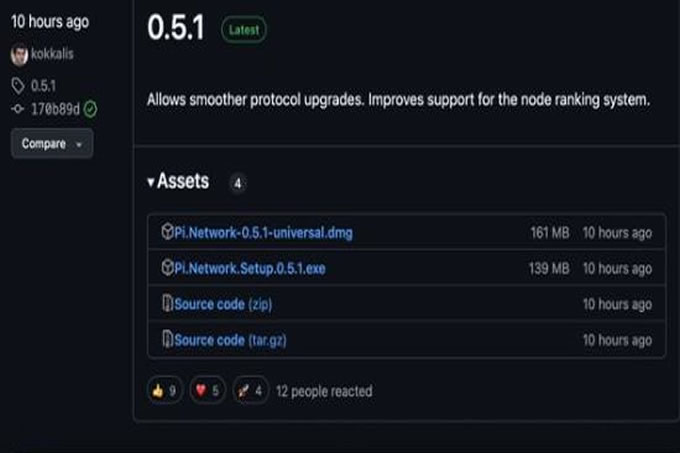Collapse the Assets section triangle
Screen dimensions: 680x453
[x=150, y=182]
